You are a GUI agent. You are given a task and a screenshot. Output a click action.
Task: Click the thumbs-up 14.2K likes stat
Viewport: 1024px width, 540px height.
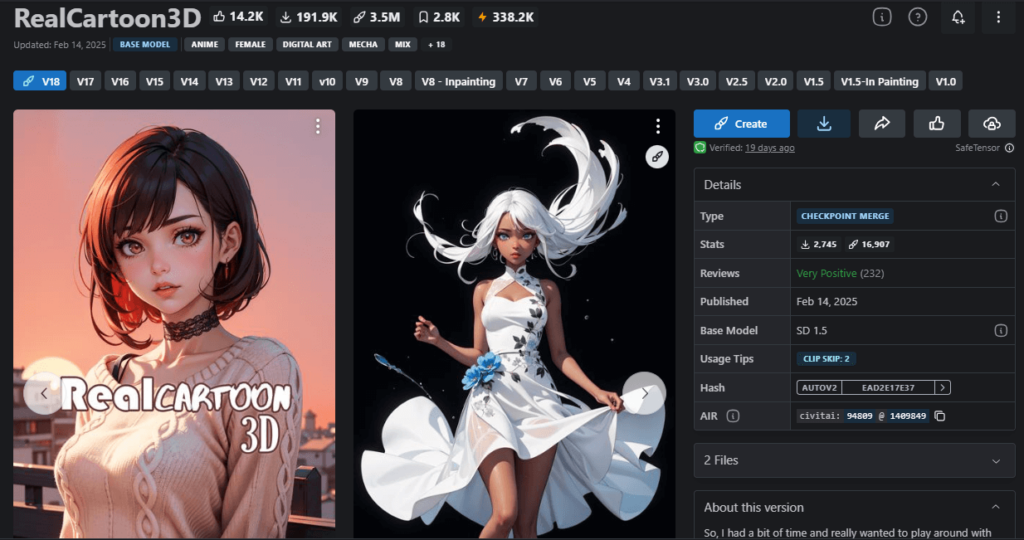238,17
